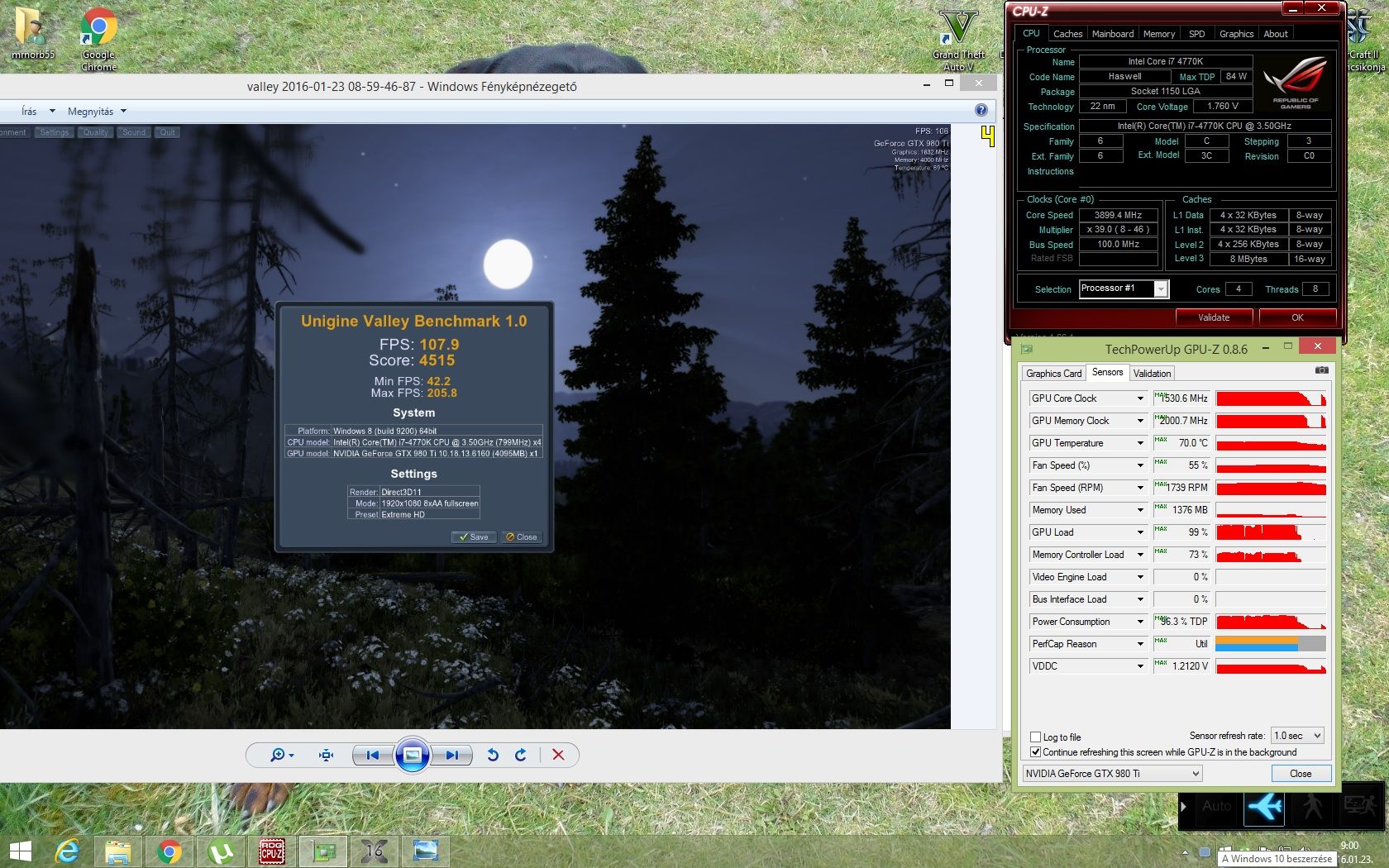This screenshot has width=1389, height=868.
Task: Click processor name Intel Core i7 4770K
Action: pyautogui.click(x=1166, y=61)
